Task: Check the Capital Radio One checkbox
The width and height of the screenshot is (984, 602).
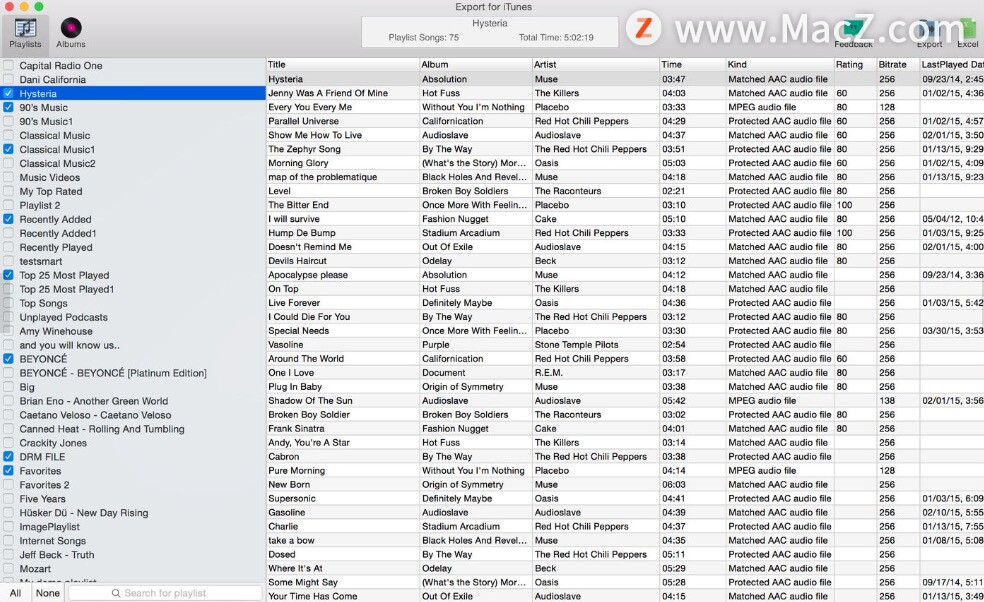Action: pyautogui.click(x=8, y=65)
